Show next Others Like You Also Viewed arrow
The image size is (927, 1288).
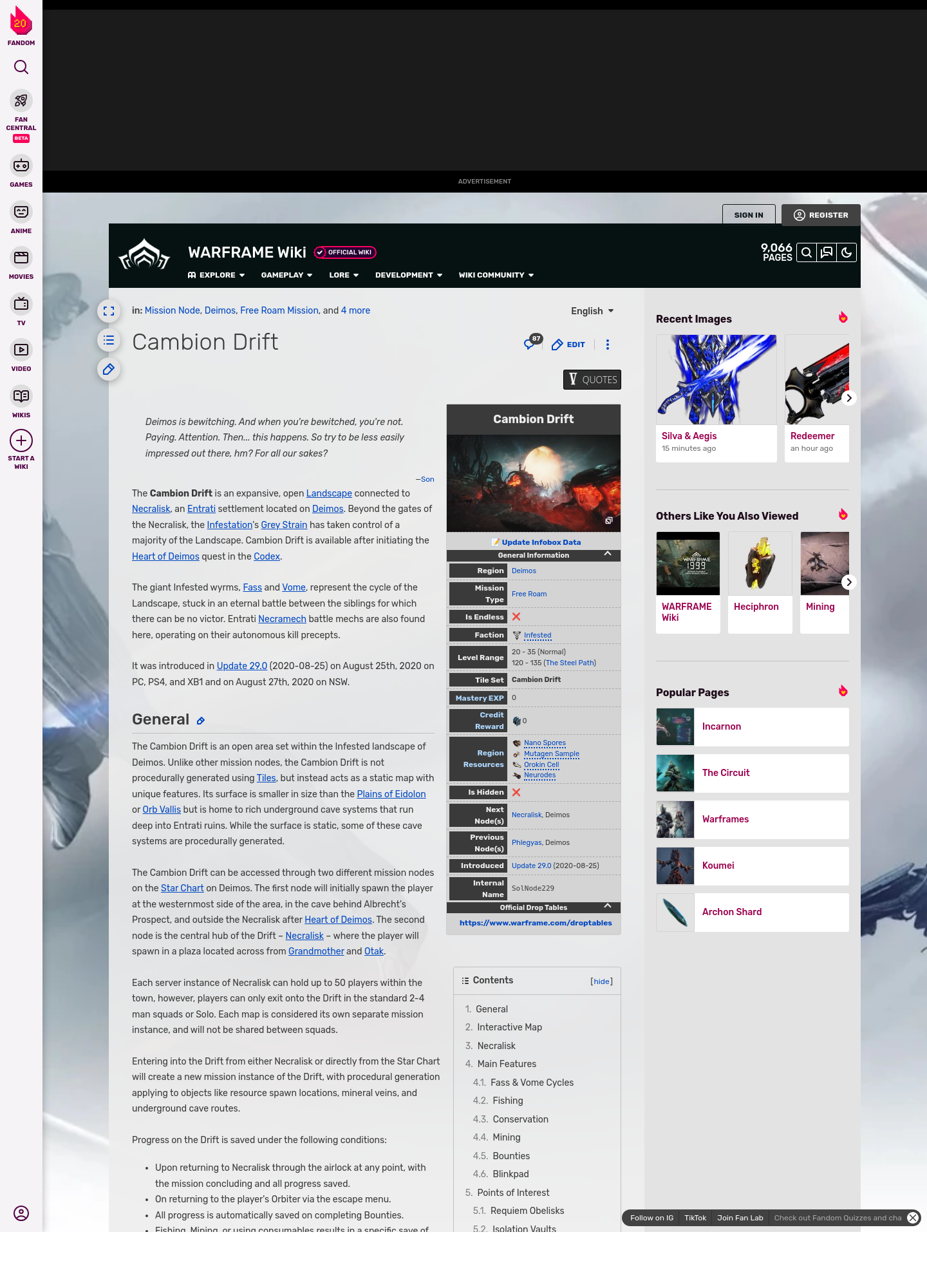(x=849, y=582)
